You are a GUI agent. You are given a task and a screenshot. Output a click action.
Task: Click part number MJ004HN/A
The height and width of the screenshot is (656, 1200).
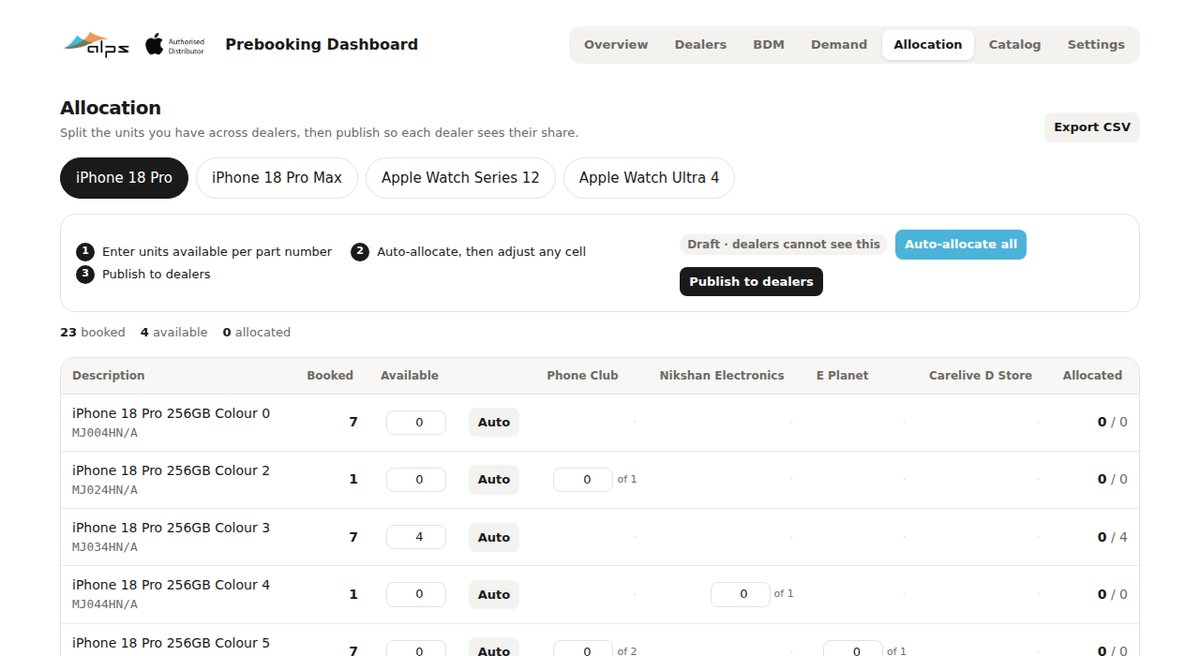105,433
